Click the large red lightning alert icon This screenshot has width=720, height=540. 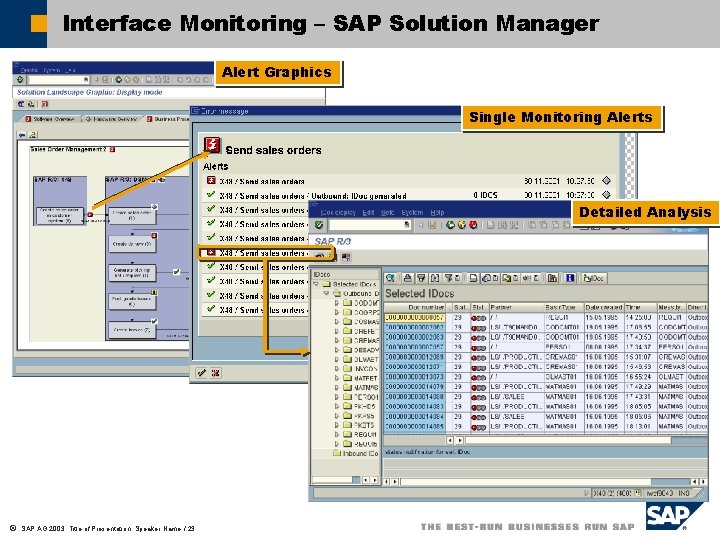point(212,145)
